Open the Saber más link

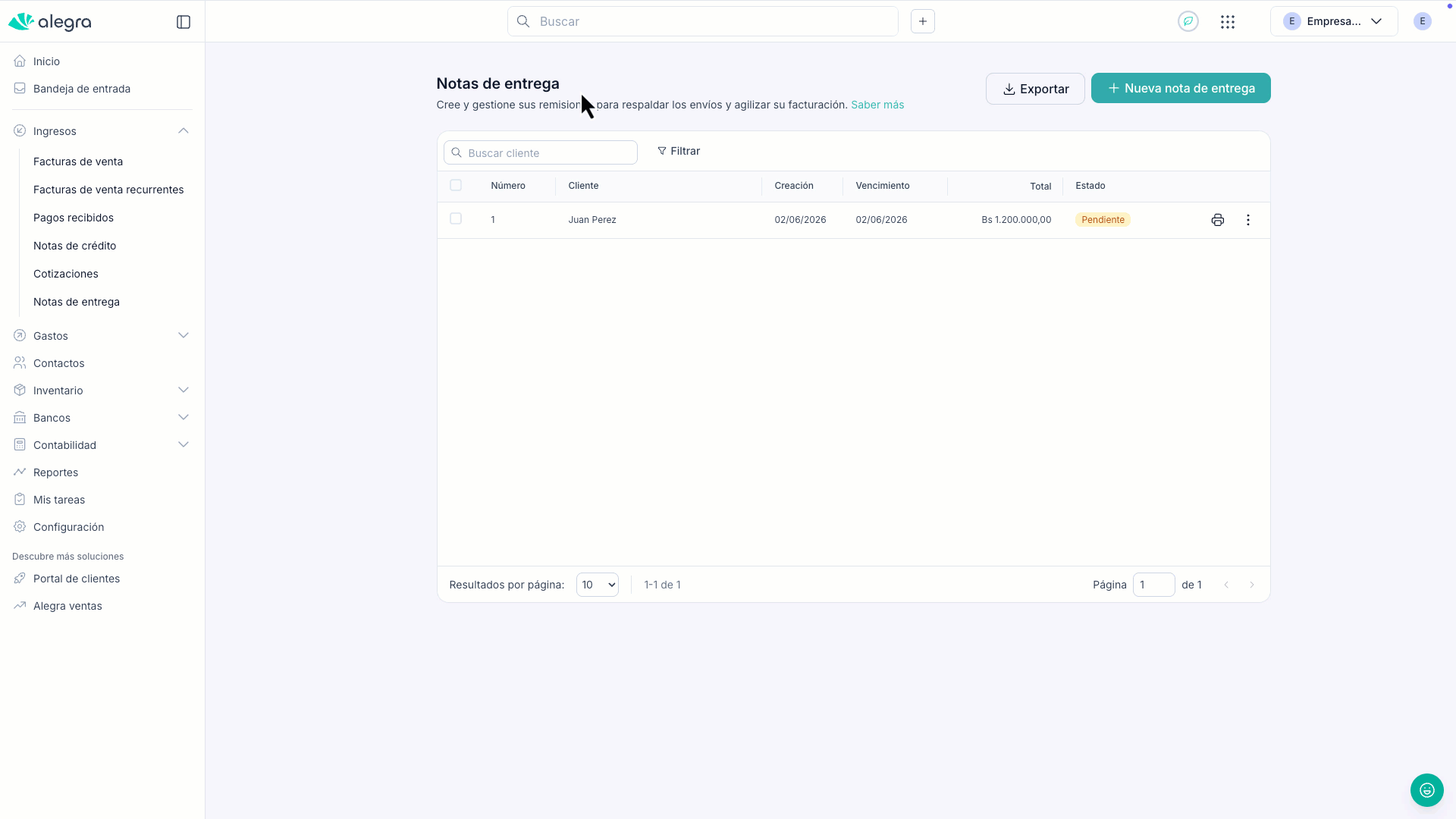click(x=877, y=105)
